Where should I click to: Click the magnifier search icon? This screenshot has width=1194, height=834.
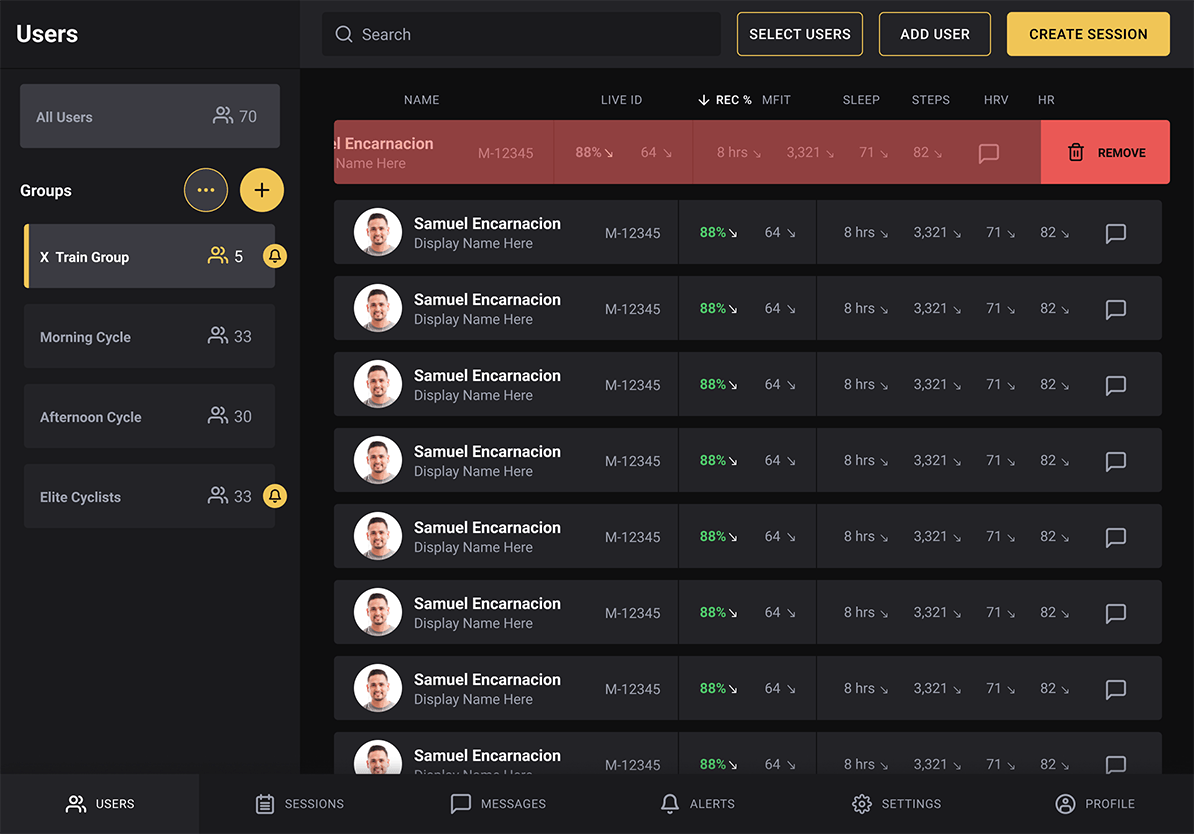pos(344,34)
